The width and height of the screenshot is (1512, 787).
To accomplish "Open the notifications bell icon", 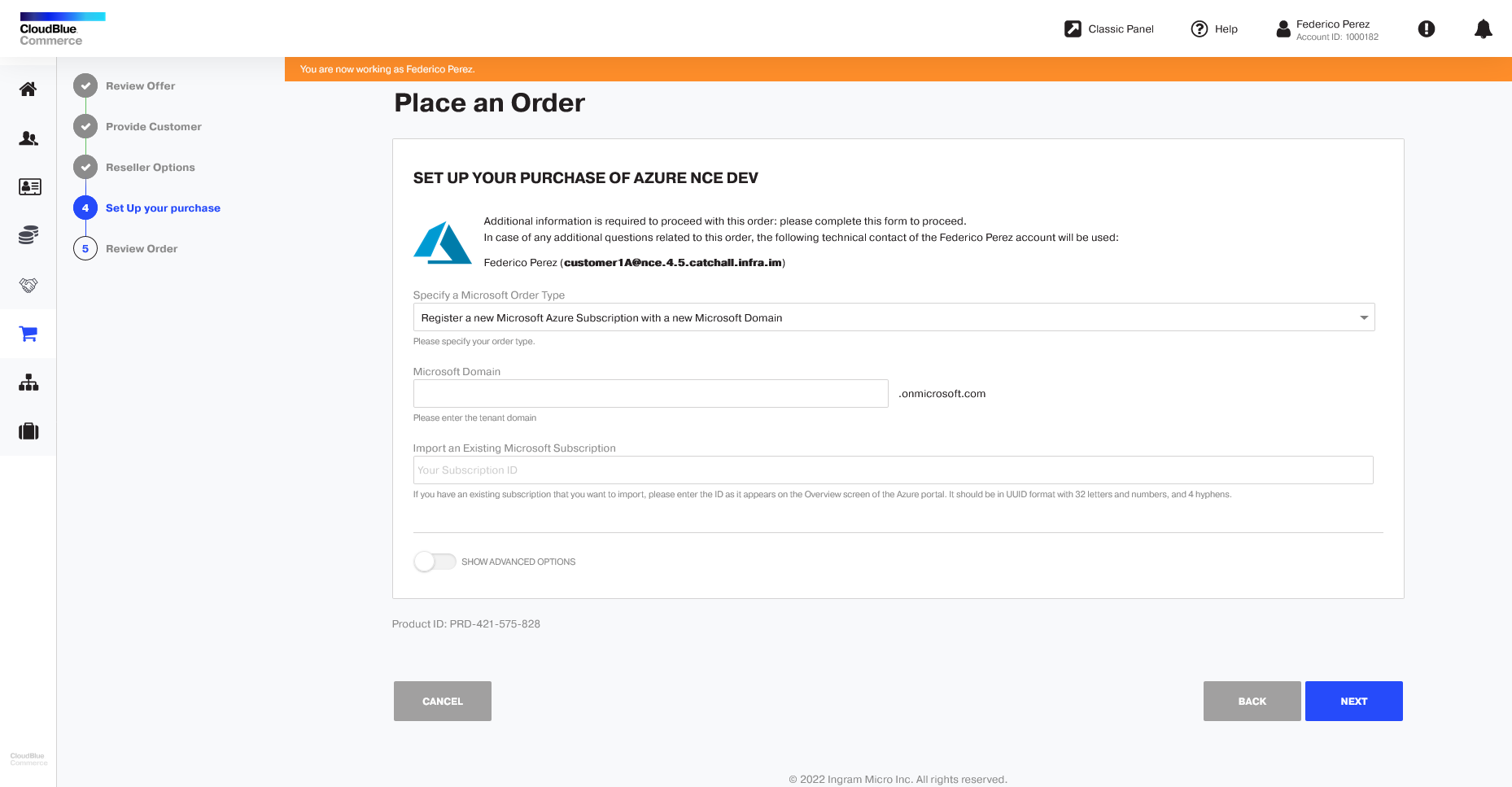I will click(x=1484, y=29).
